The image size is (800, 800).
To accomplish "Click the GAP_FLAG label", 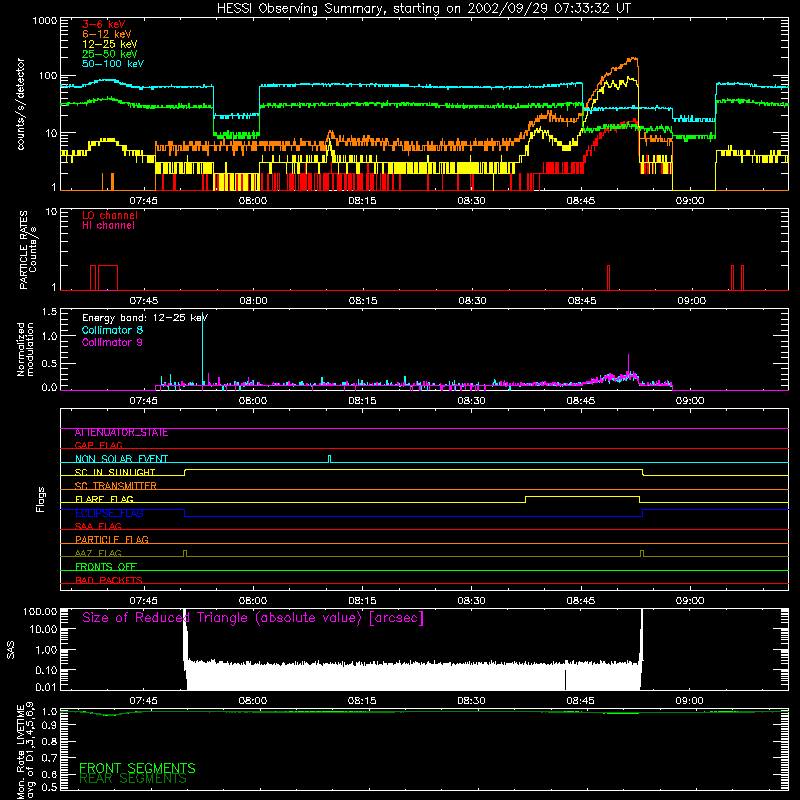I will (x=98, y=445).
